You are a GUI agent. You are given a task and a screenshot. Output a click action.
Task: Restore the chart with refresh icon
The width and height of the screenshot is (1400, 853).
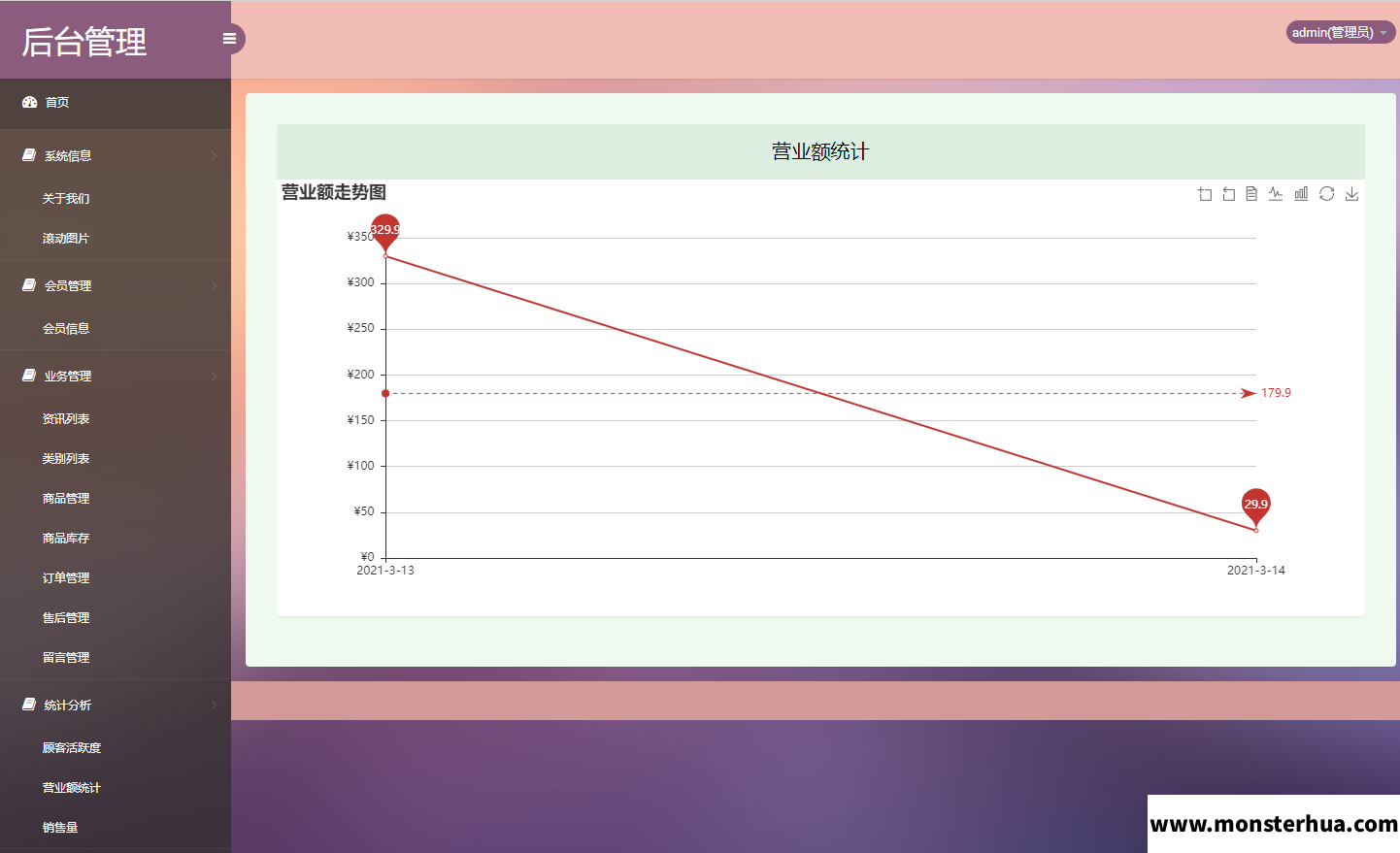[x=1326, y=194]
